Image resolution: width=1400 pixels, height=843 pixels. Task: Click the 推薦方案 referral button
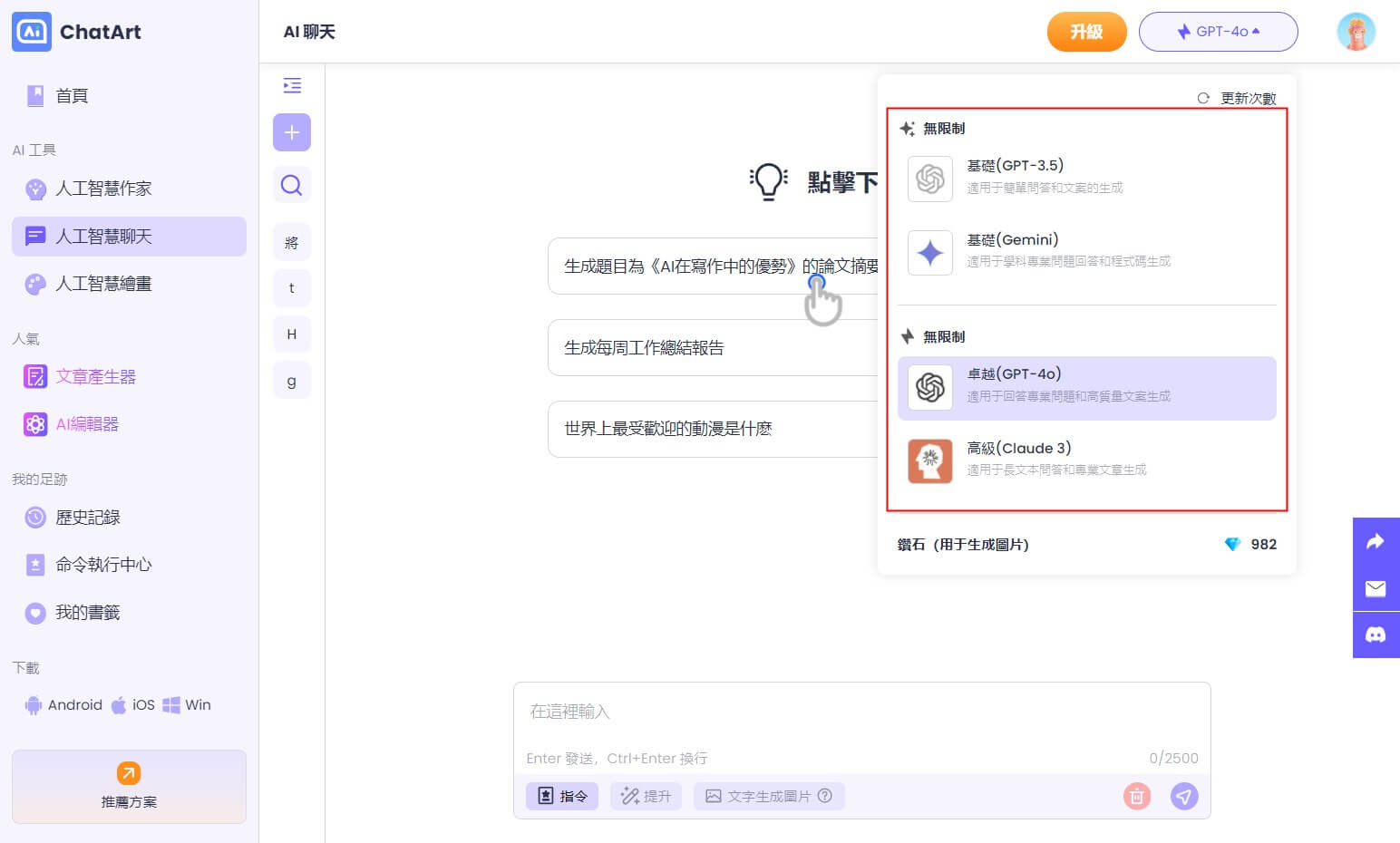point(129,787)
